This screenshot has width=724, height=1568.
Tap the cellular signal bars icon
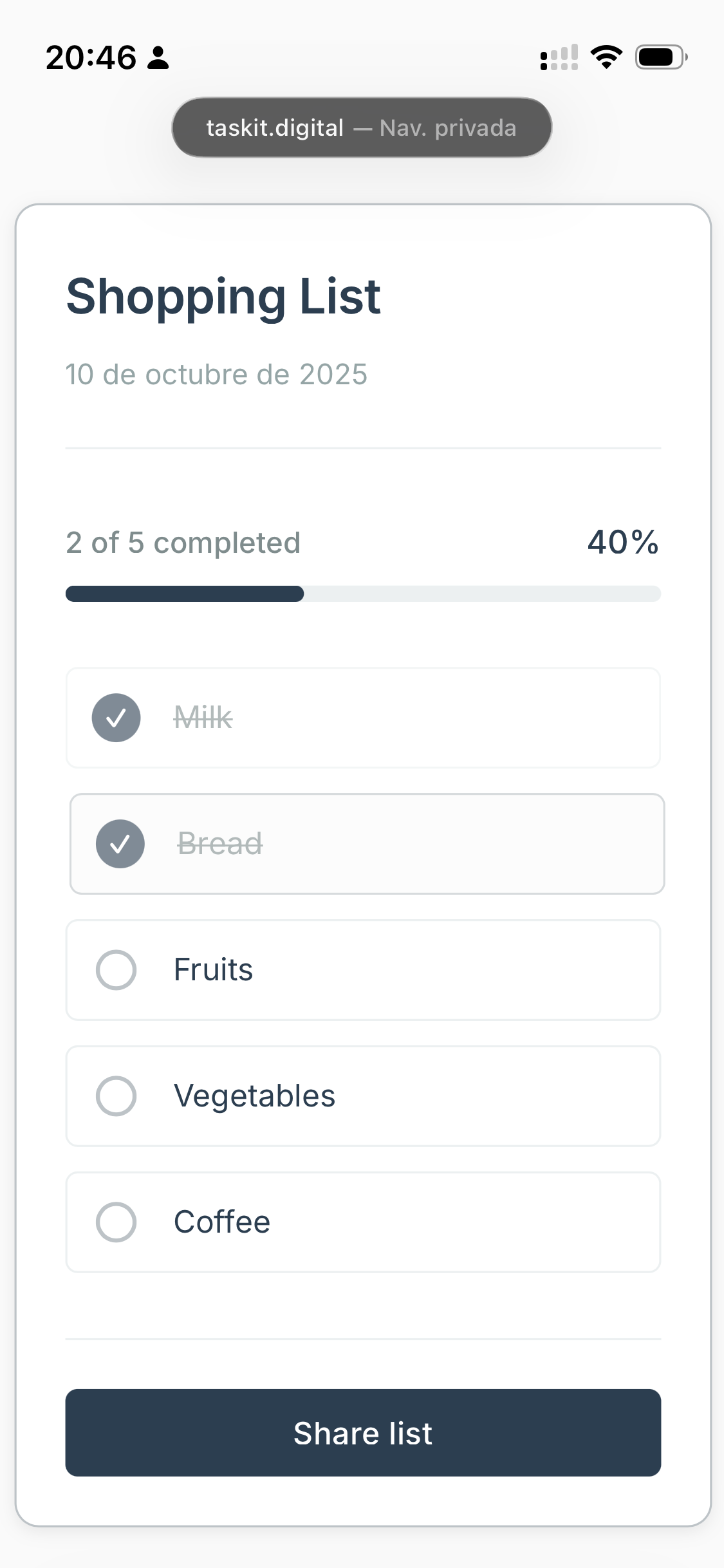(x=559, y=58)
